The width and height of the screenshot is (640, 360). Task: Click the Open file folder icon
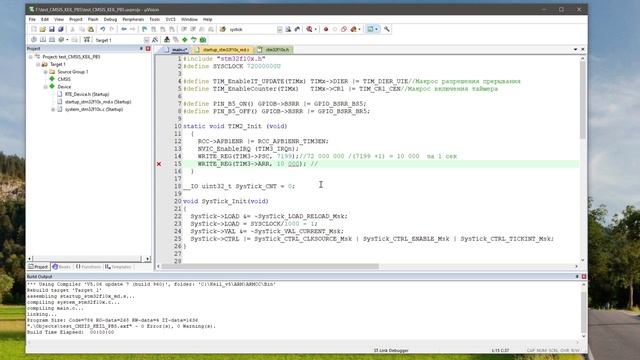(x=43, y=29)
